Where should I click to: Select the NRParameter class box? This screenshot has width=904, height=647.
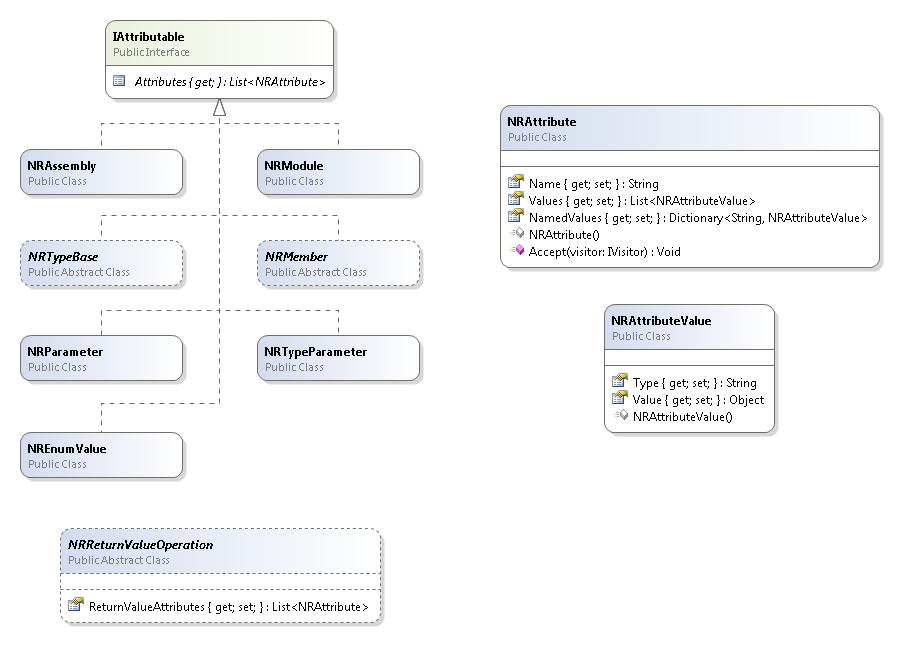click(x=101, y=358)
